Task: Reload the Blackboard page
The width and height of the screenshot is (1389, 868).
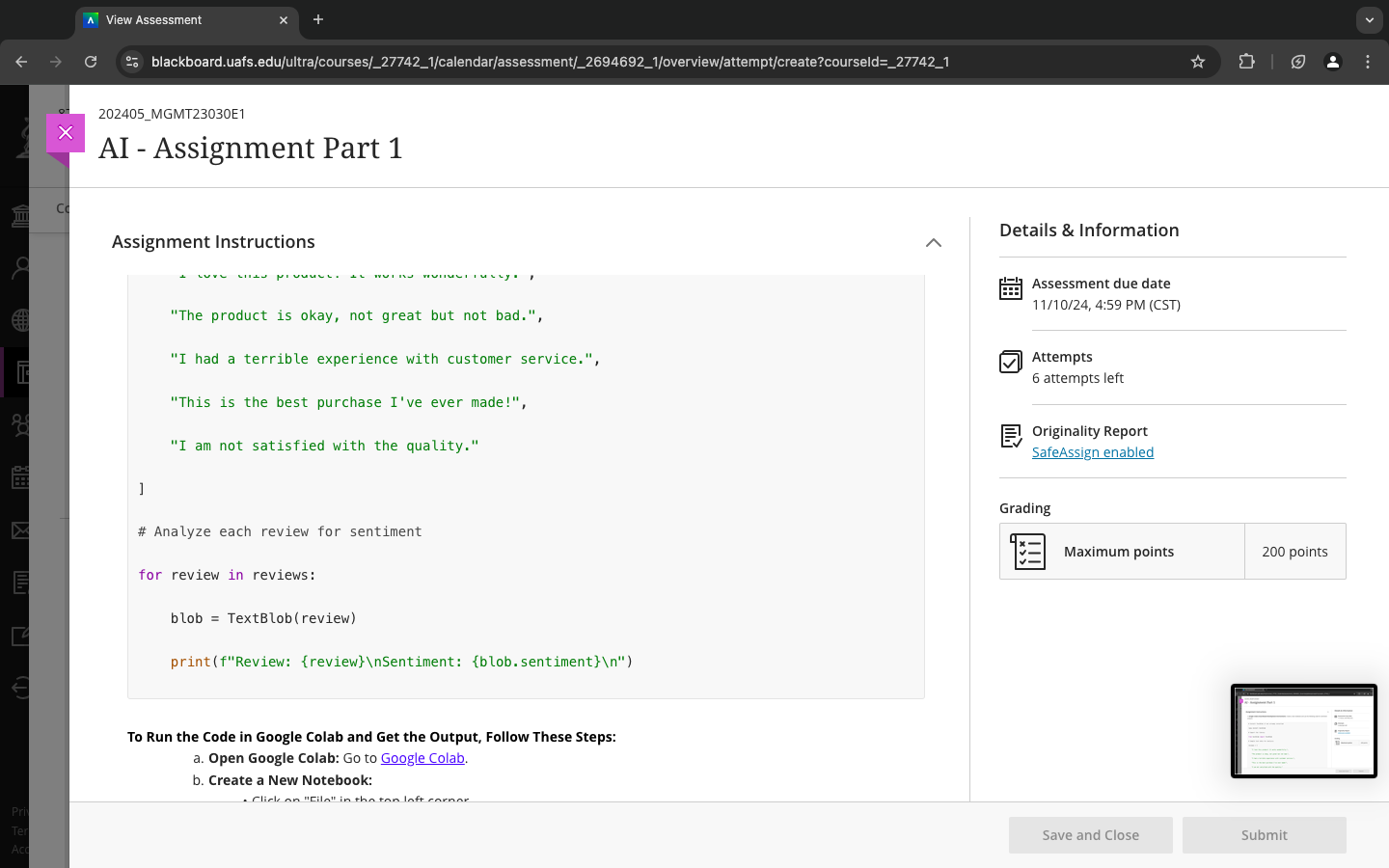Action: (x=91, y=62)
